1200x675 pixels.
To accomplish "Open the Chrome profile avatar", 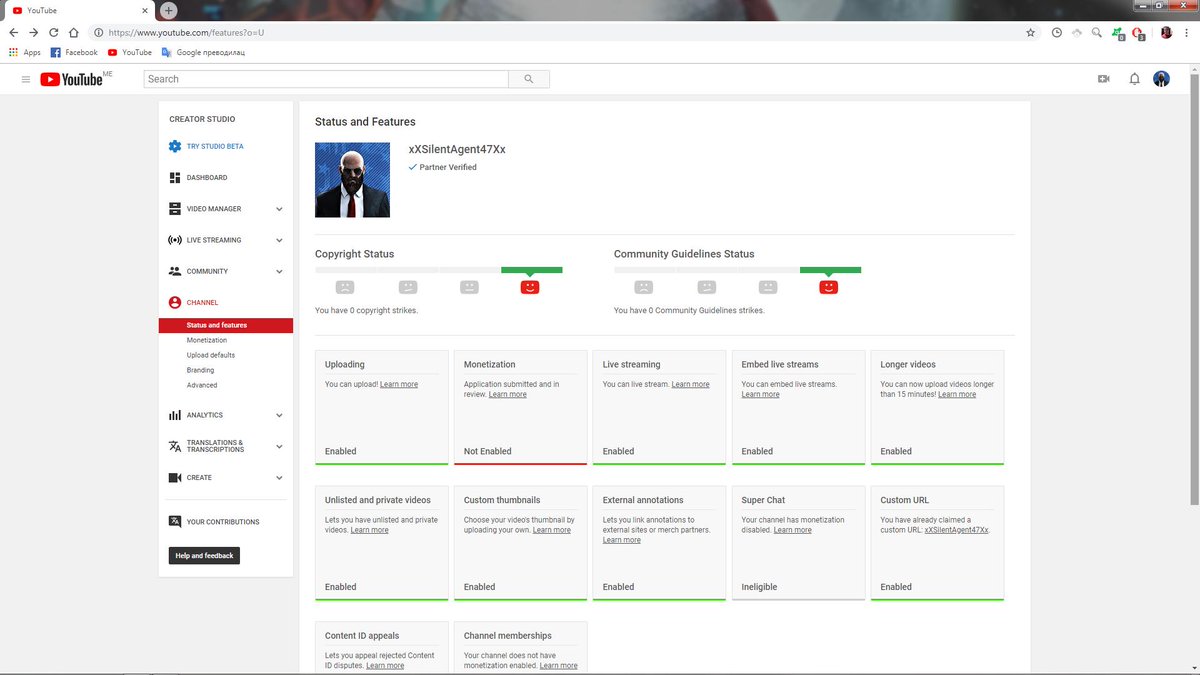I will tap(1166, 32).
